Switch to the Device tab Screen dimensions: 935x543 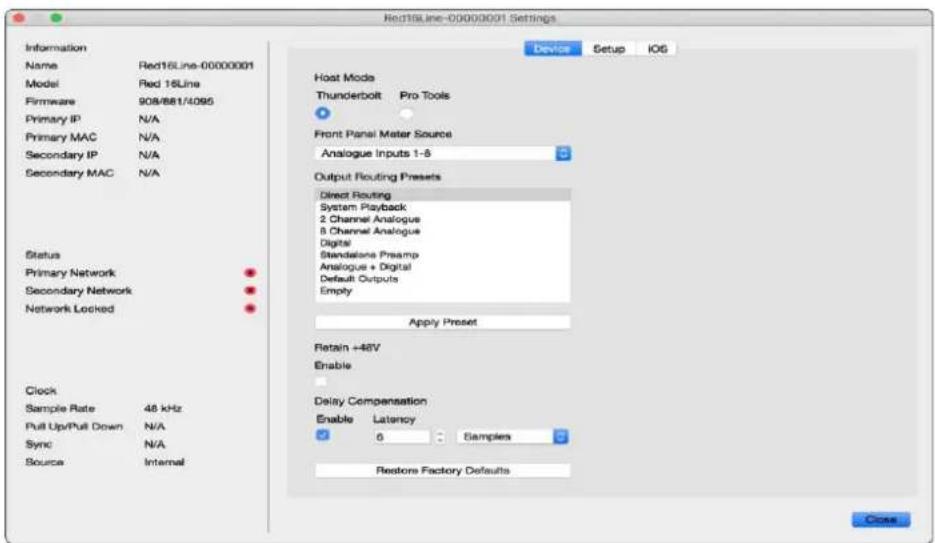point(552,49)
